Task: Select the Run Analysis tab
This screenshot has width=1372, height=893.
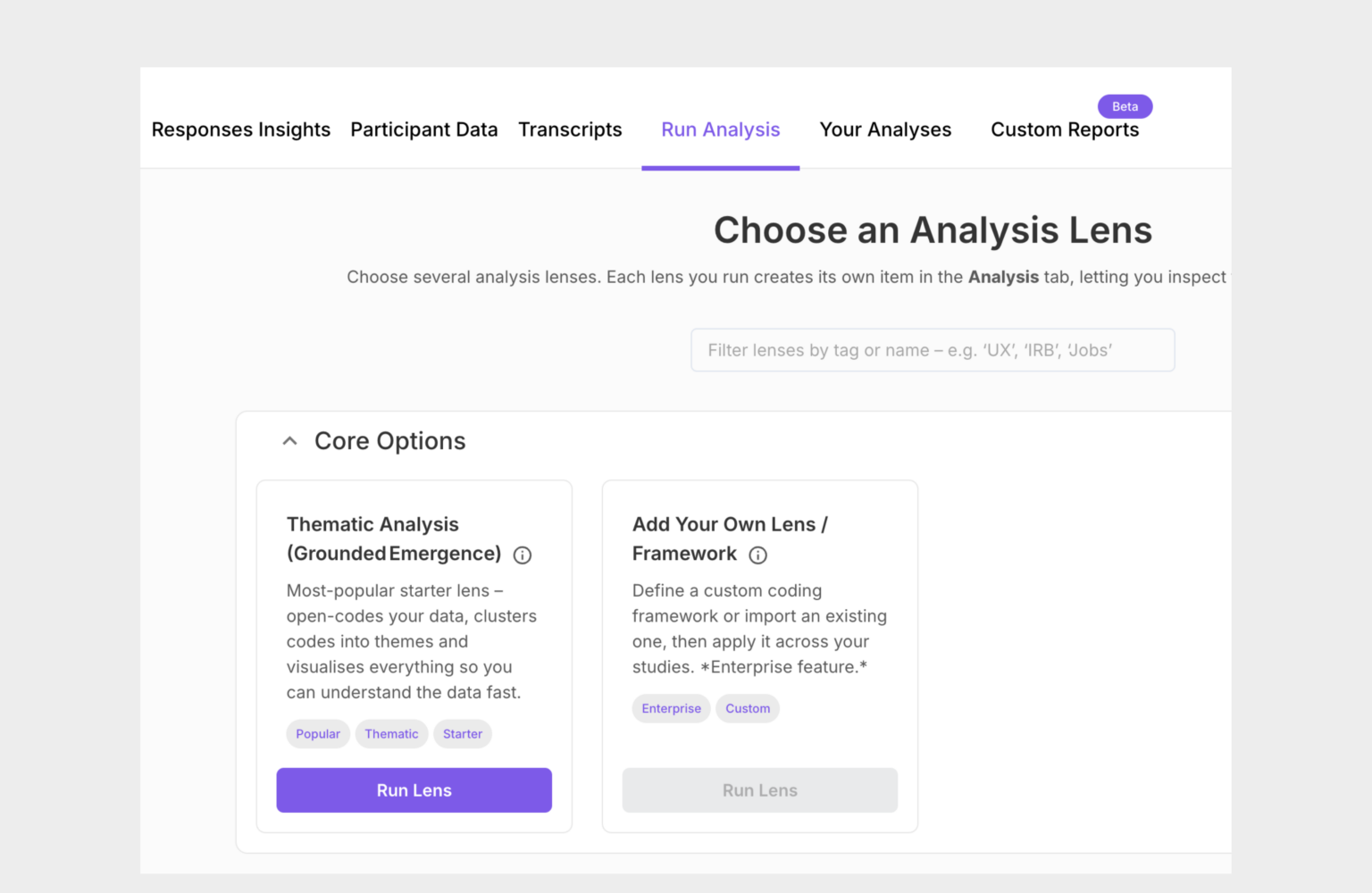Action: 721,130
